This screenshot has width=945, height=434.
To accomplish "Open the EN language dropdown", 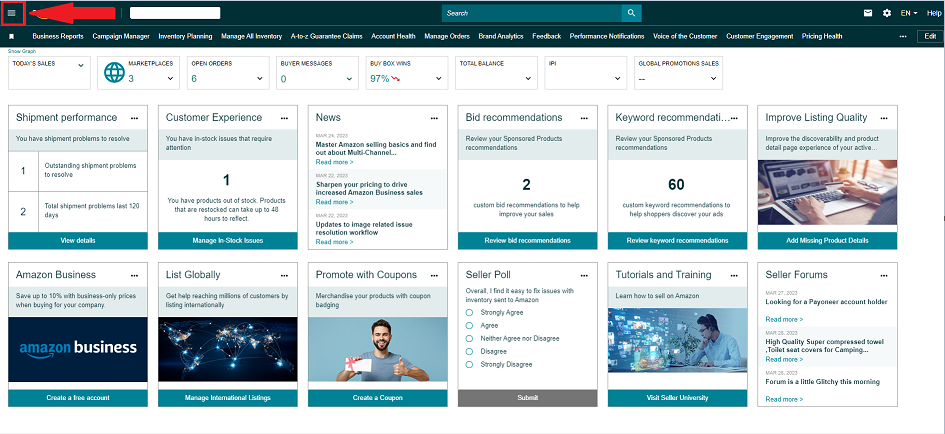I will click(x=909, y=13).
